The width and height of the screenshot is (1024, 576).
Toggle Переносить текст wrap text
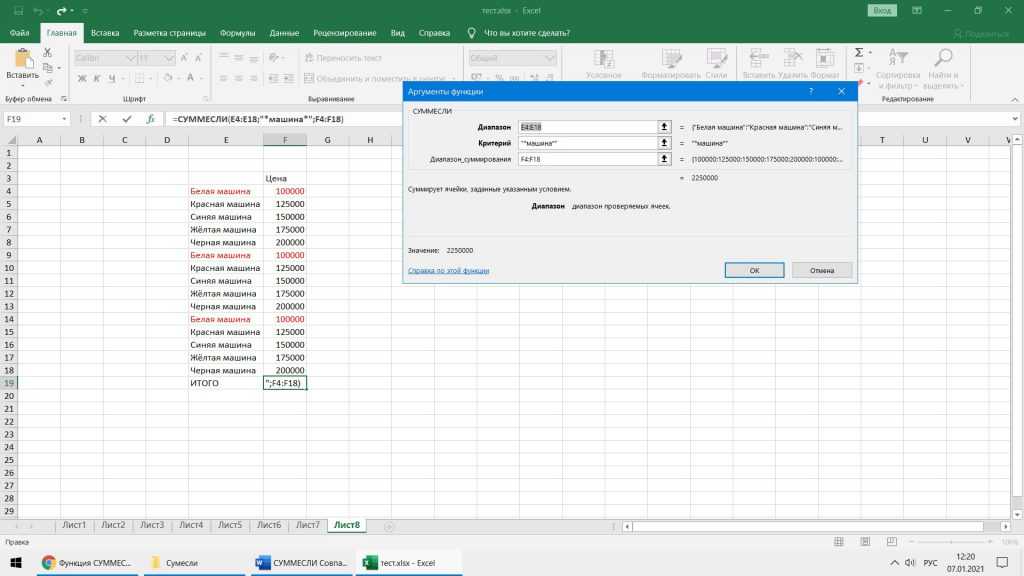(x=343, y=58)
